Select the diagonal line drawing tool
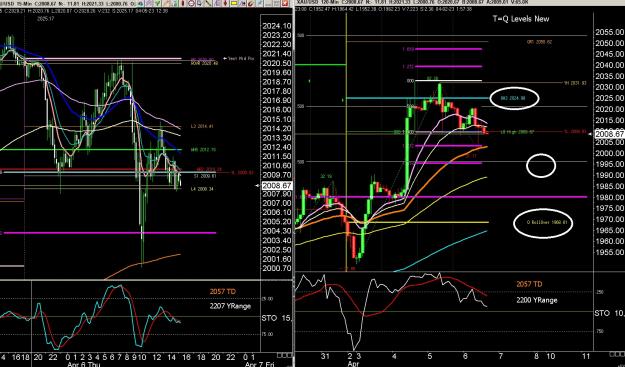This screenshot has height=367, width=625. click(x=208, y=3)
